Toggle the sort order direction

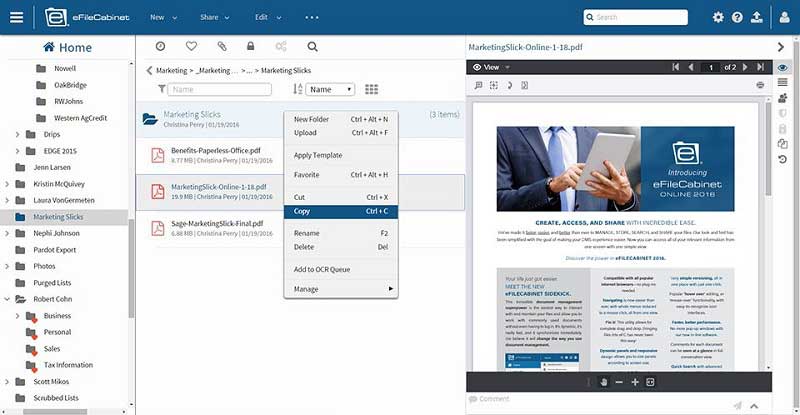(x=297, y=89)
